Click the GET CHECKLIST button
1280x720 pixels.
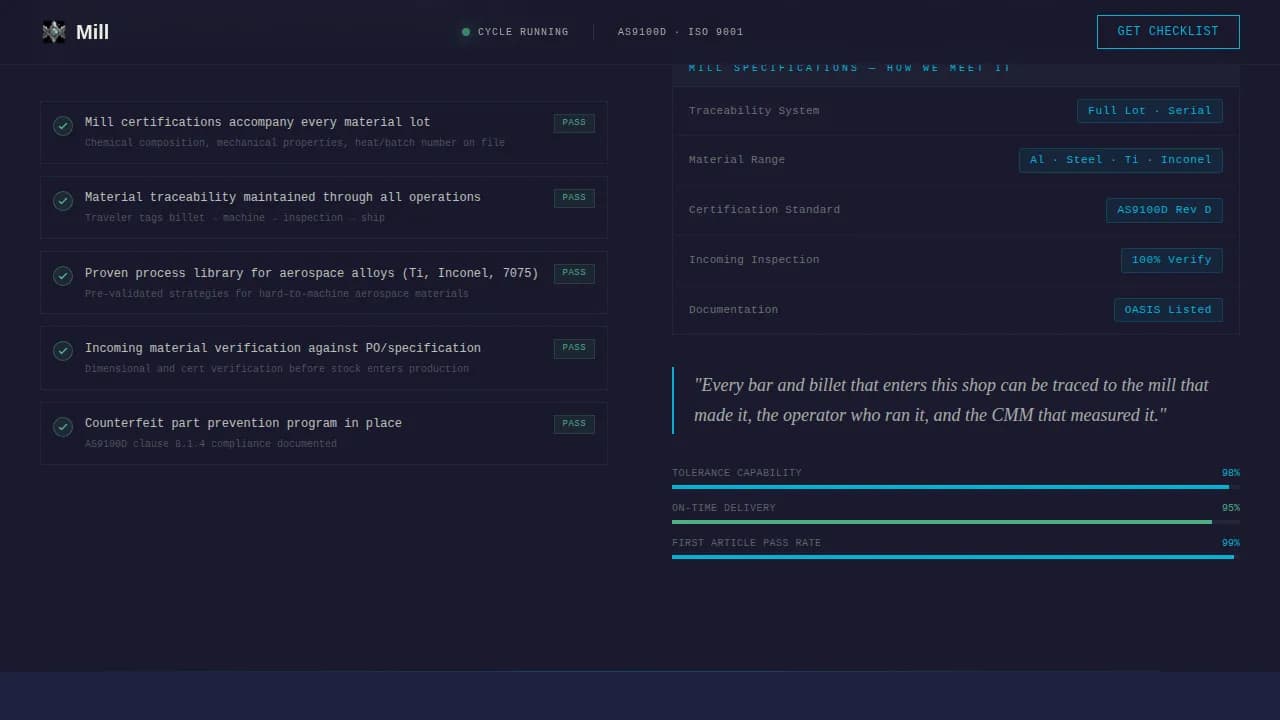pyautogui.click(x=1167, y=31)
